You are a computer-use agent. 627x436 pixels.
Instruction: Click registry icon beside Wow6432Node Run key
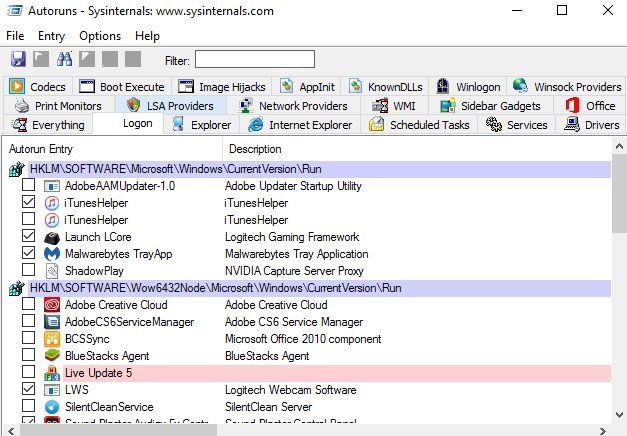pos(16,288)
